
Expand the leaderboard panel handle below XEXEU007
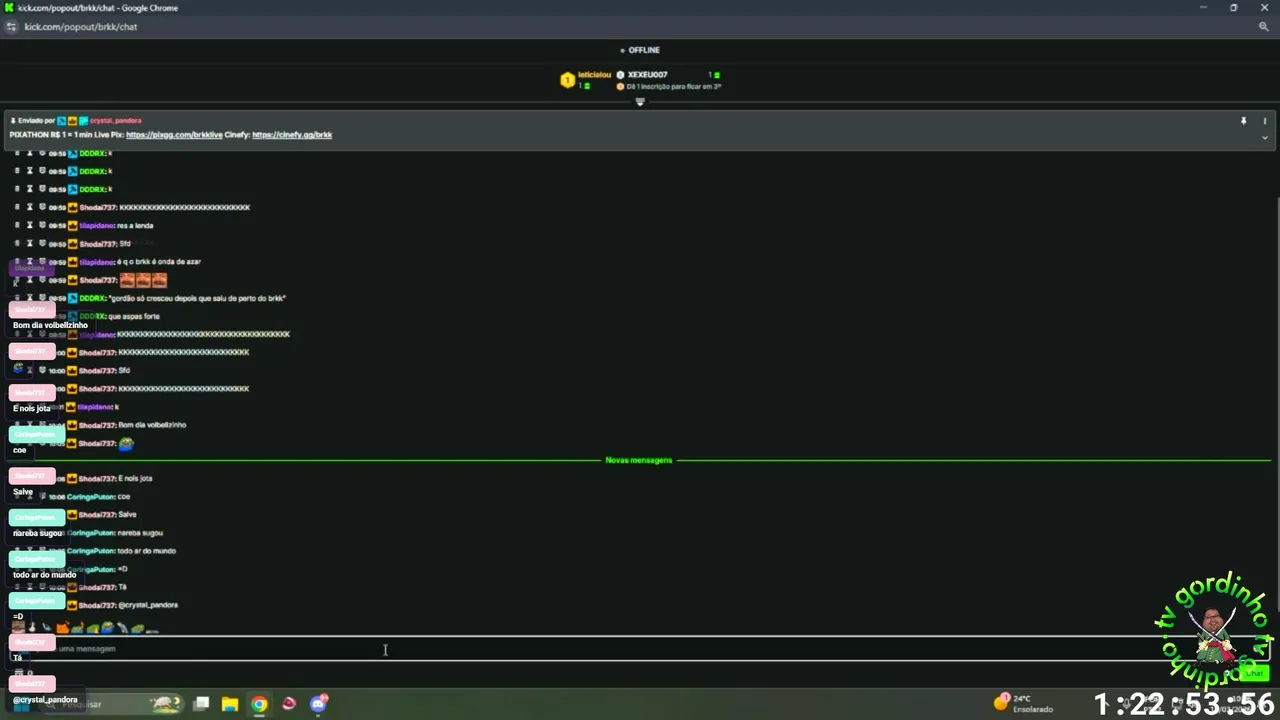pyautogui.click(x=640, y=101)
